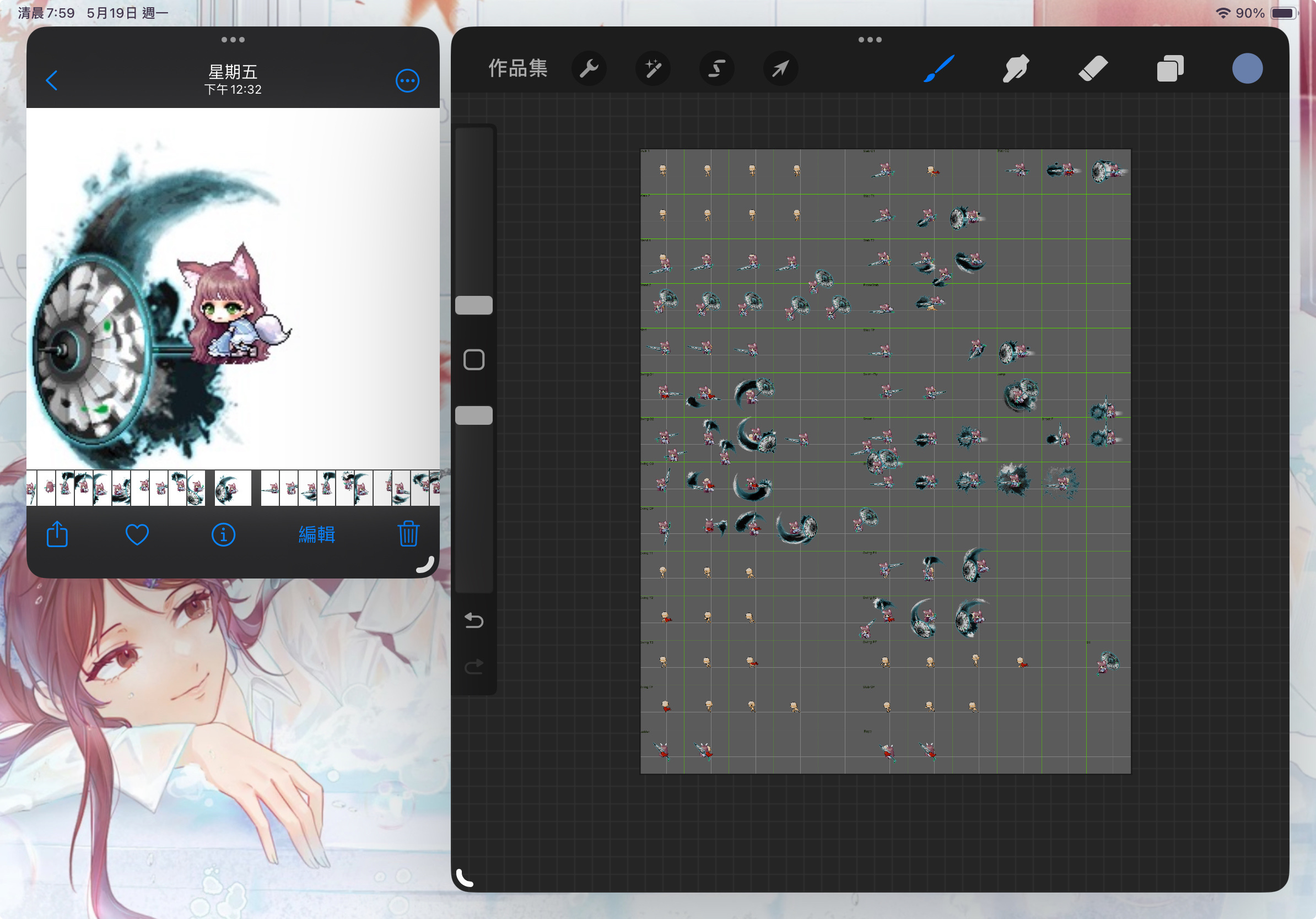
Task: Tap the brush opacity slider handle
Action: [473, 415]
